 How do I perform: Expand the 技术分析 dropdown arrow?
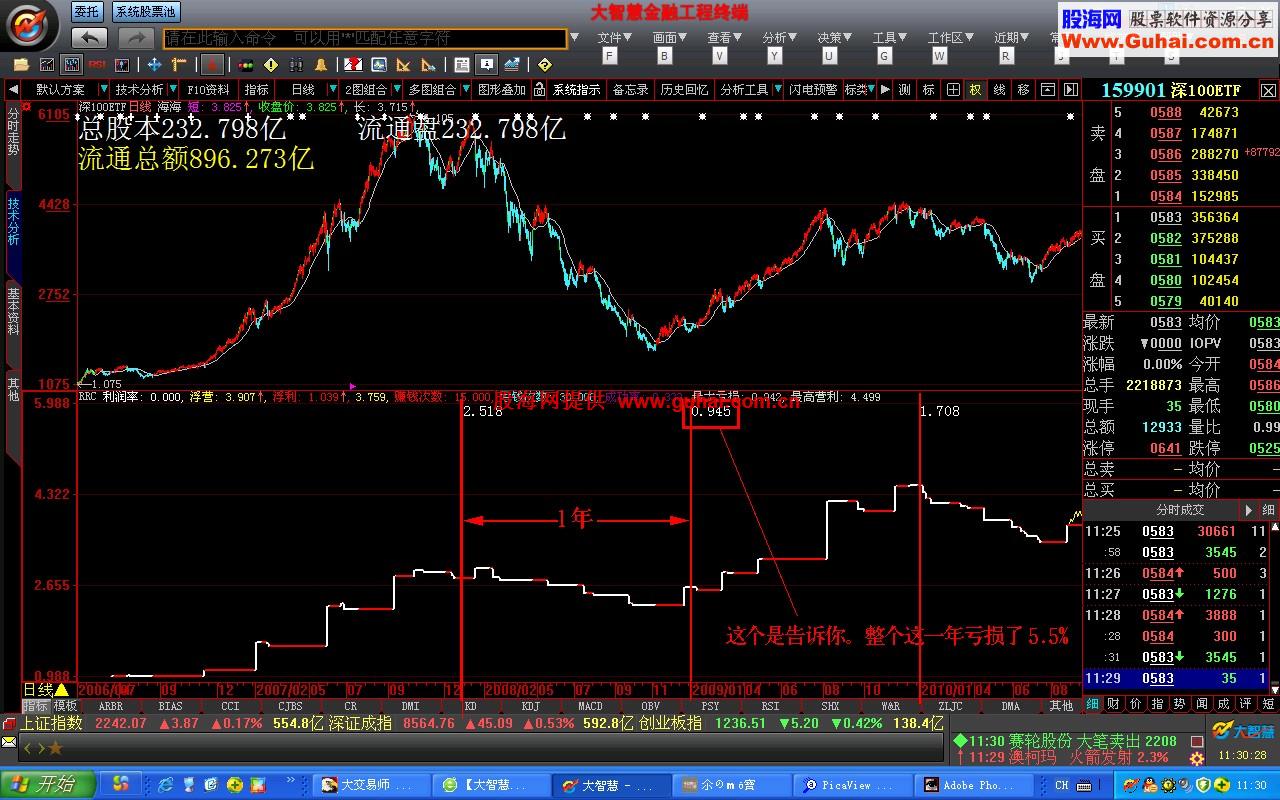point(173,90)
